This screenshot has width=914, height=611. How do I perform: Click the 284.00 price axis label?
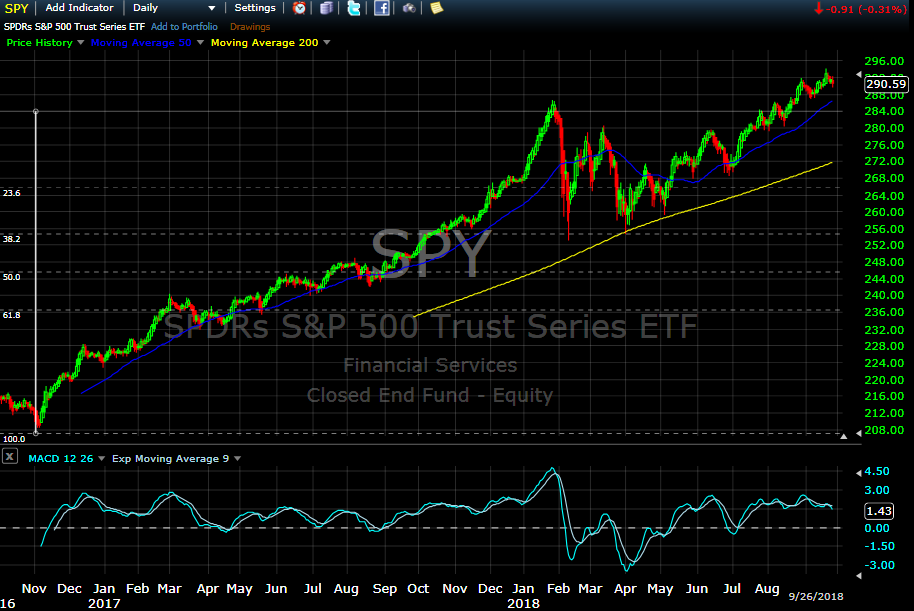pyautogui.click(x=884, y=111)
